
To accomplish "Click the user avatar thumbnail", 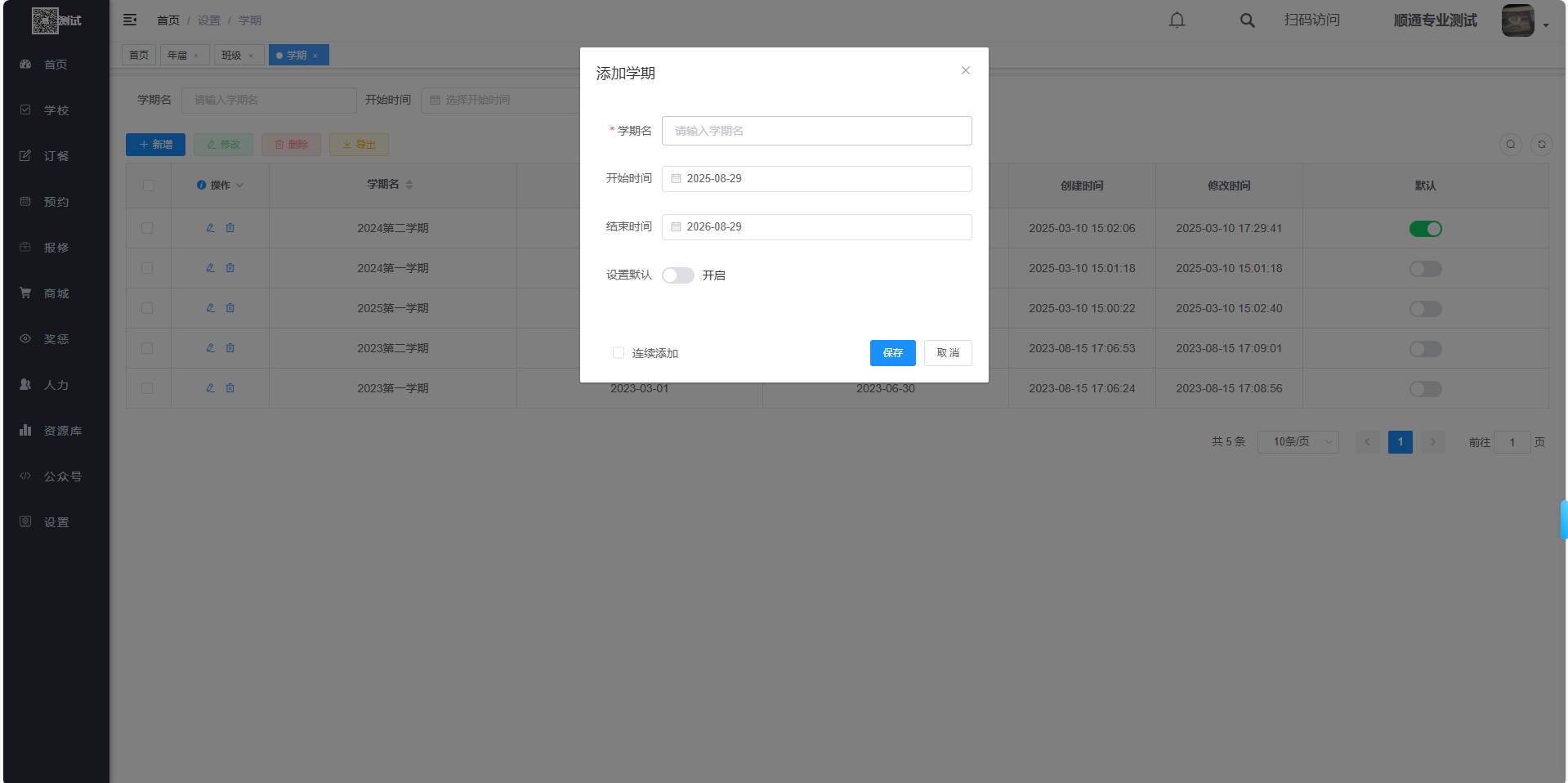I will [x=1518, y=20].
